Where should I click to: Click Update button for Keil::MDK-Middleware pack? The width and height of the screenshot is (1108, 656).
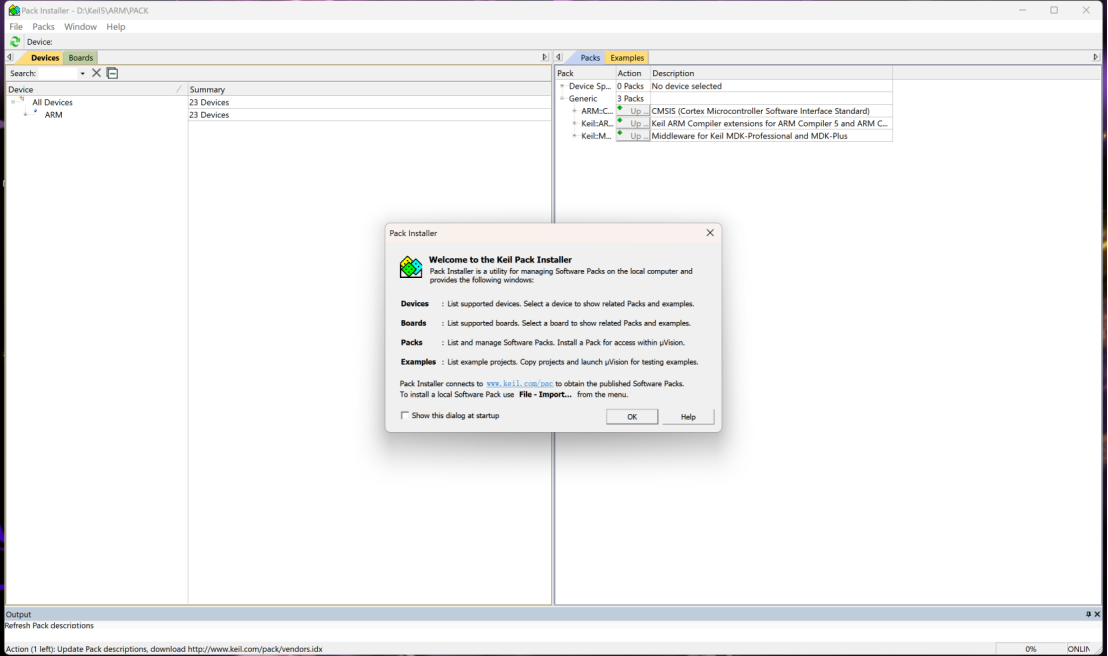(632, 136)
